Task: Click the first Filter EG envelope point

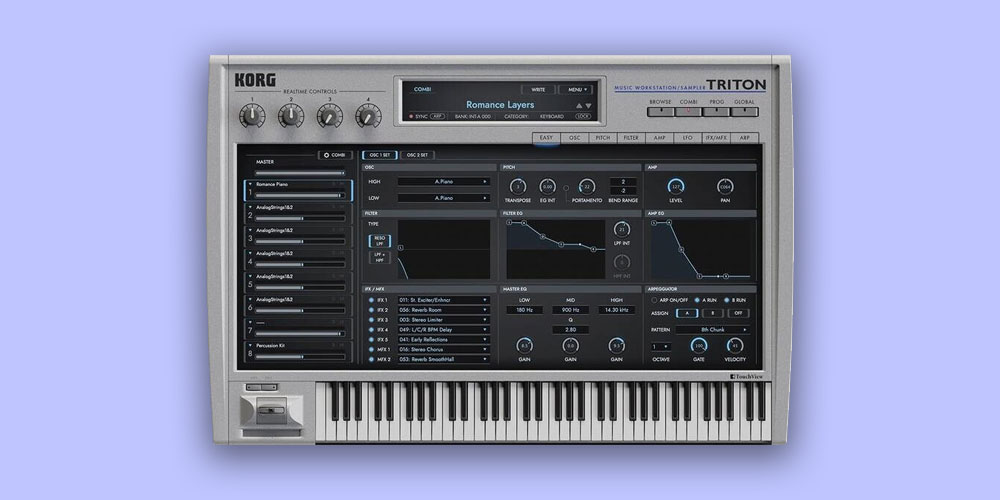Action: [510, 223]
